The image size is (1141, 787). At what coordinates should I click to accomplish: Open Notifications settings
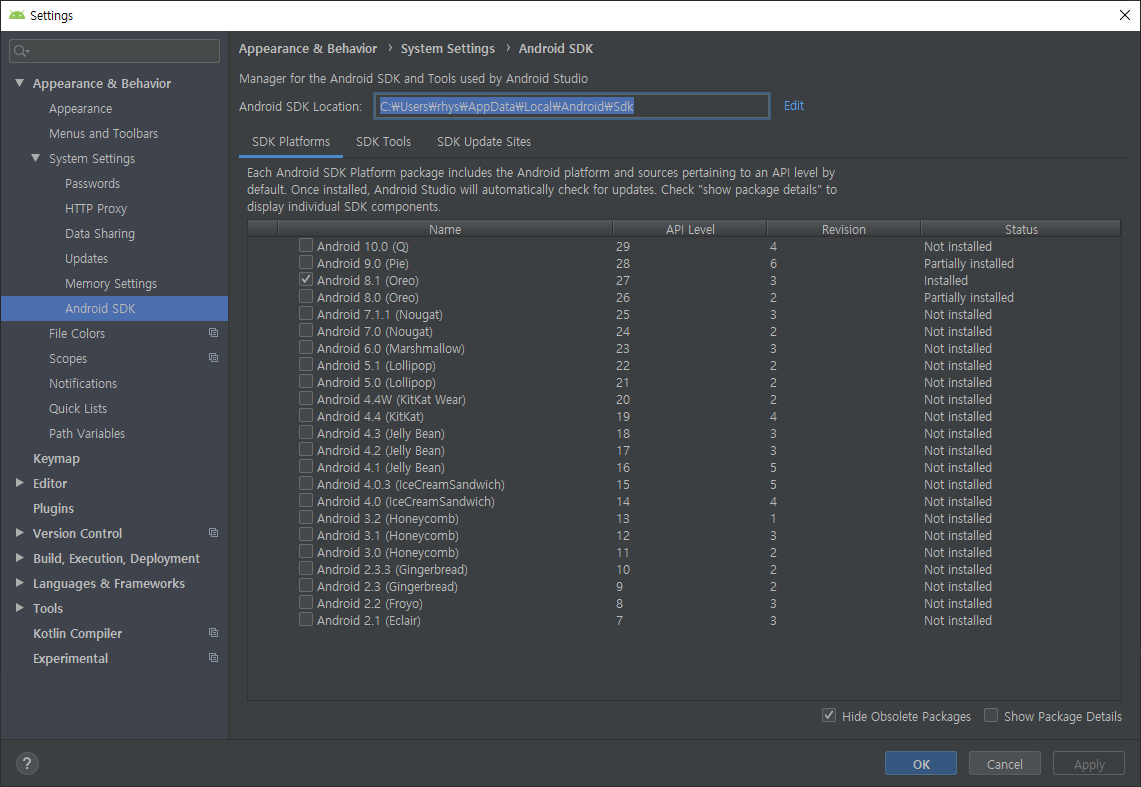[x=83, y=383]
